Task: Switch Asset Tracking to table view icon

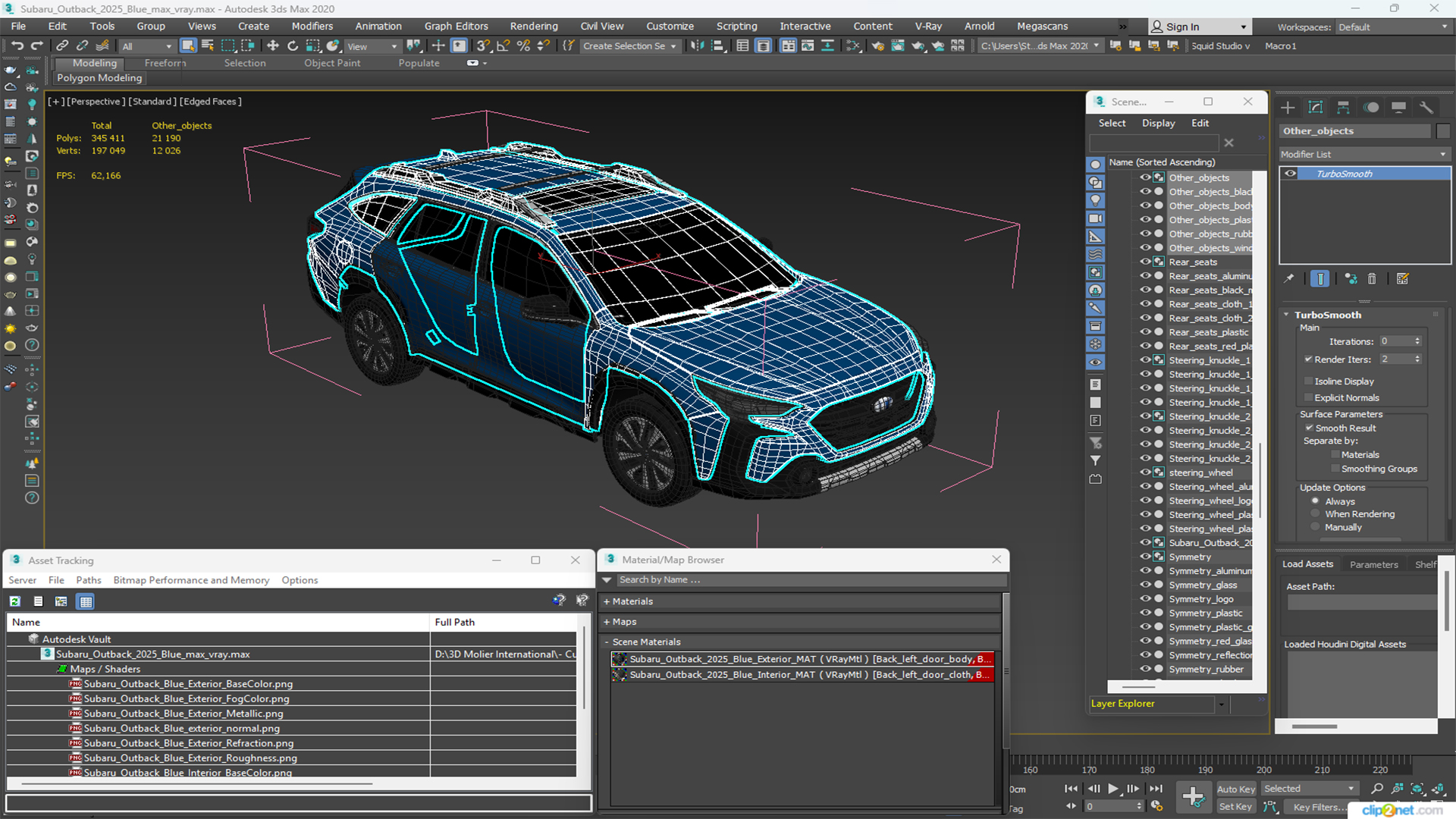Action: click(x=86, y=601)
